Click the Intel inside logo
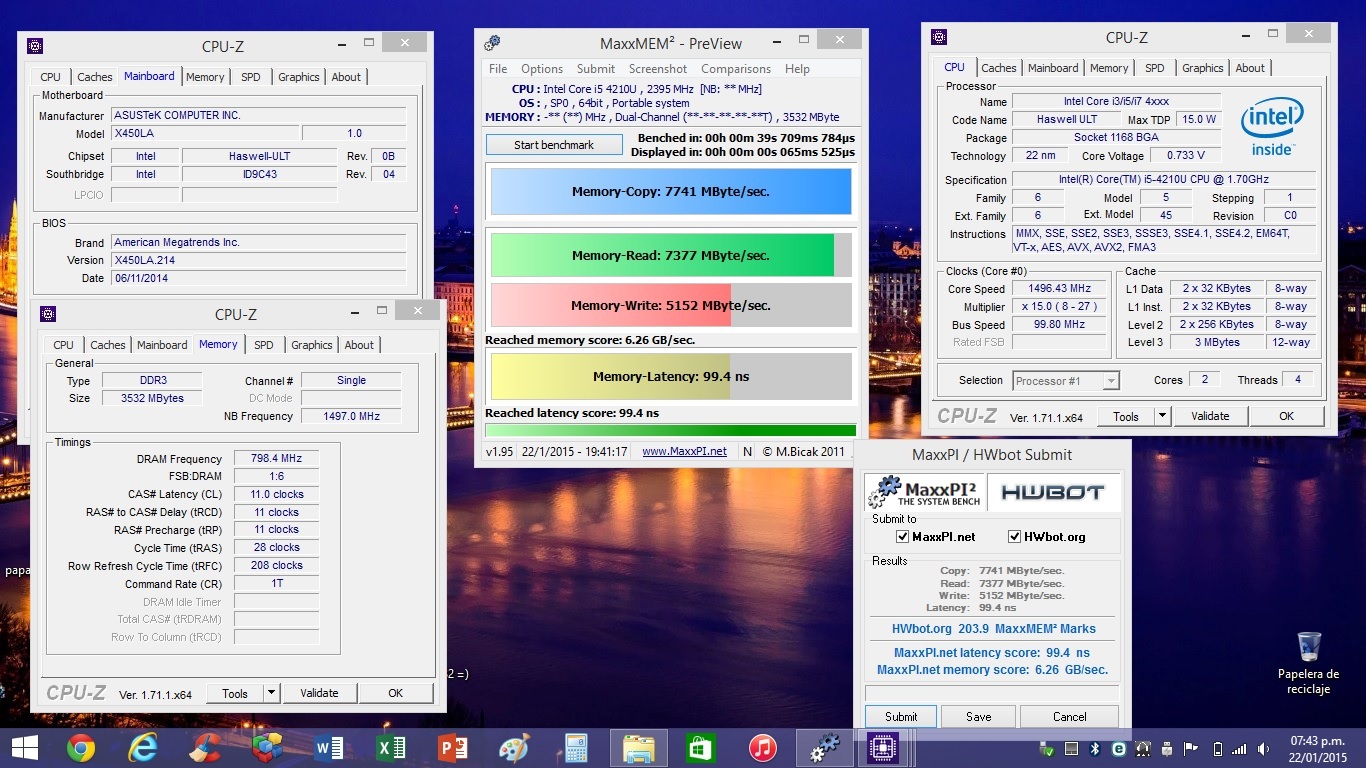This screenshot has width=1366, height=768. click(1272, 128)
